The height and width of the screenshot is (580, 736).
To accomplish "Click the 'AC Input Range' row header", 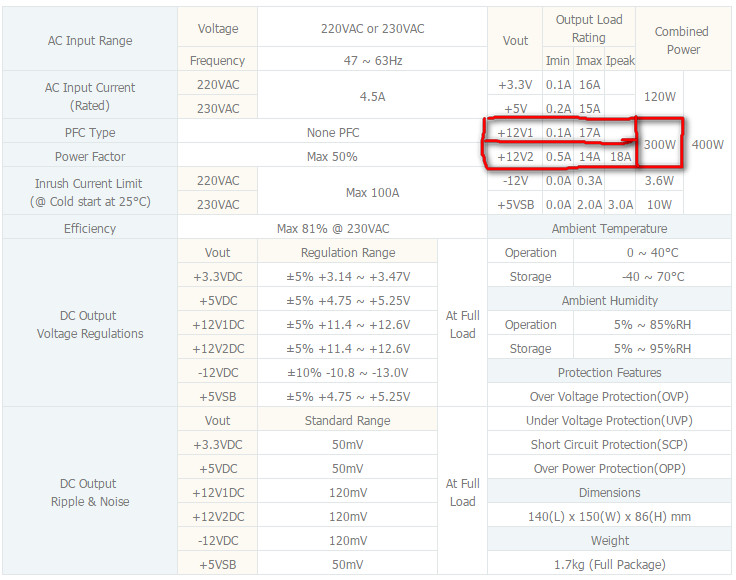I will (x=90, y=40).
